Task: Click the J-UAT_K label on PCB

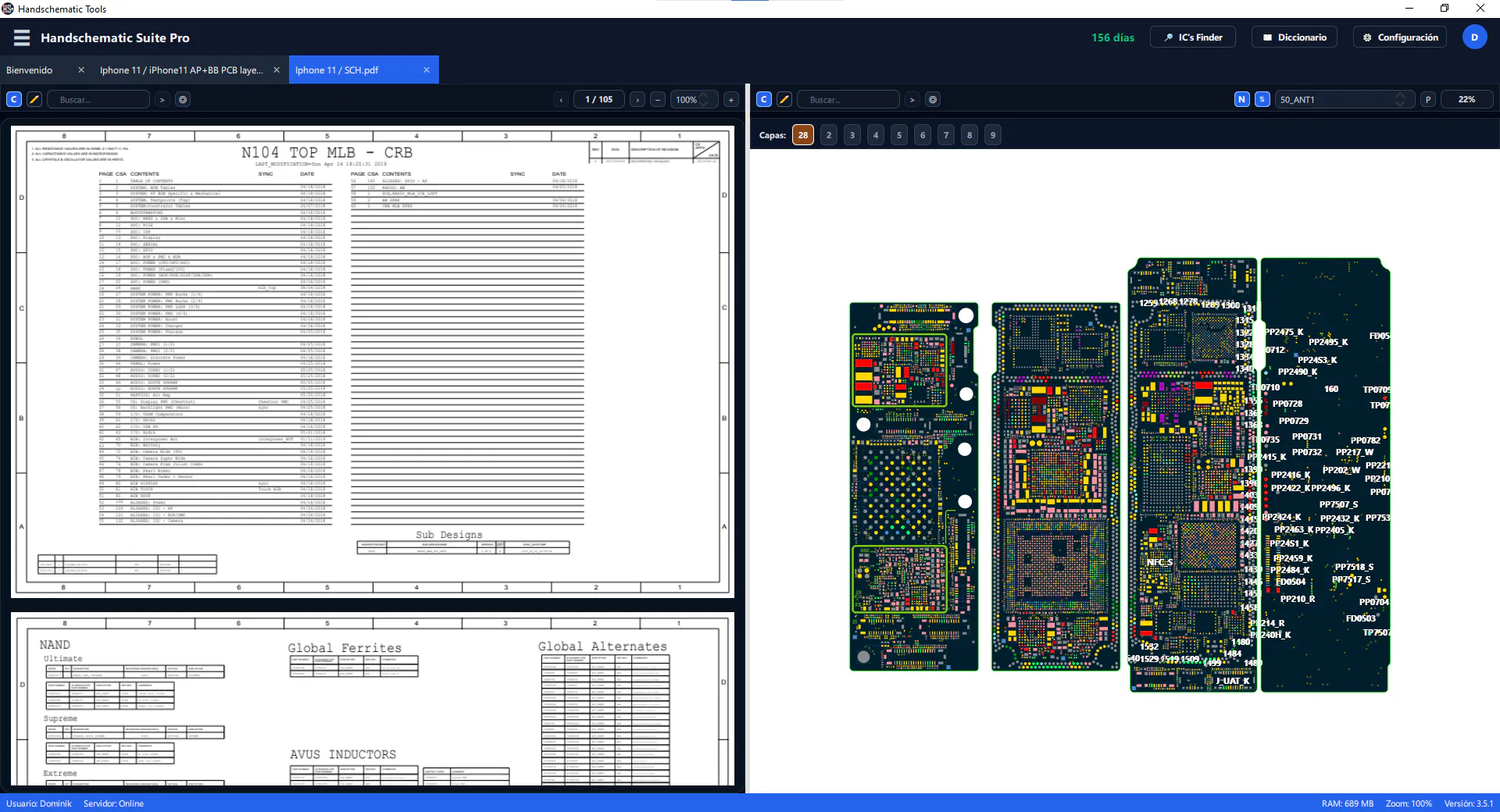Action: (x=1233, y=681)
